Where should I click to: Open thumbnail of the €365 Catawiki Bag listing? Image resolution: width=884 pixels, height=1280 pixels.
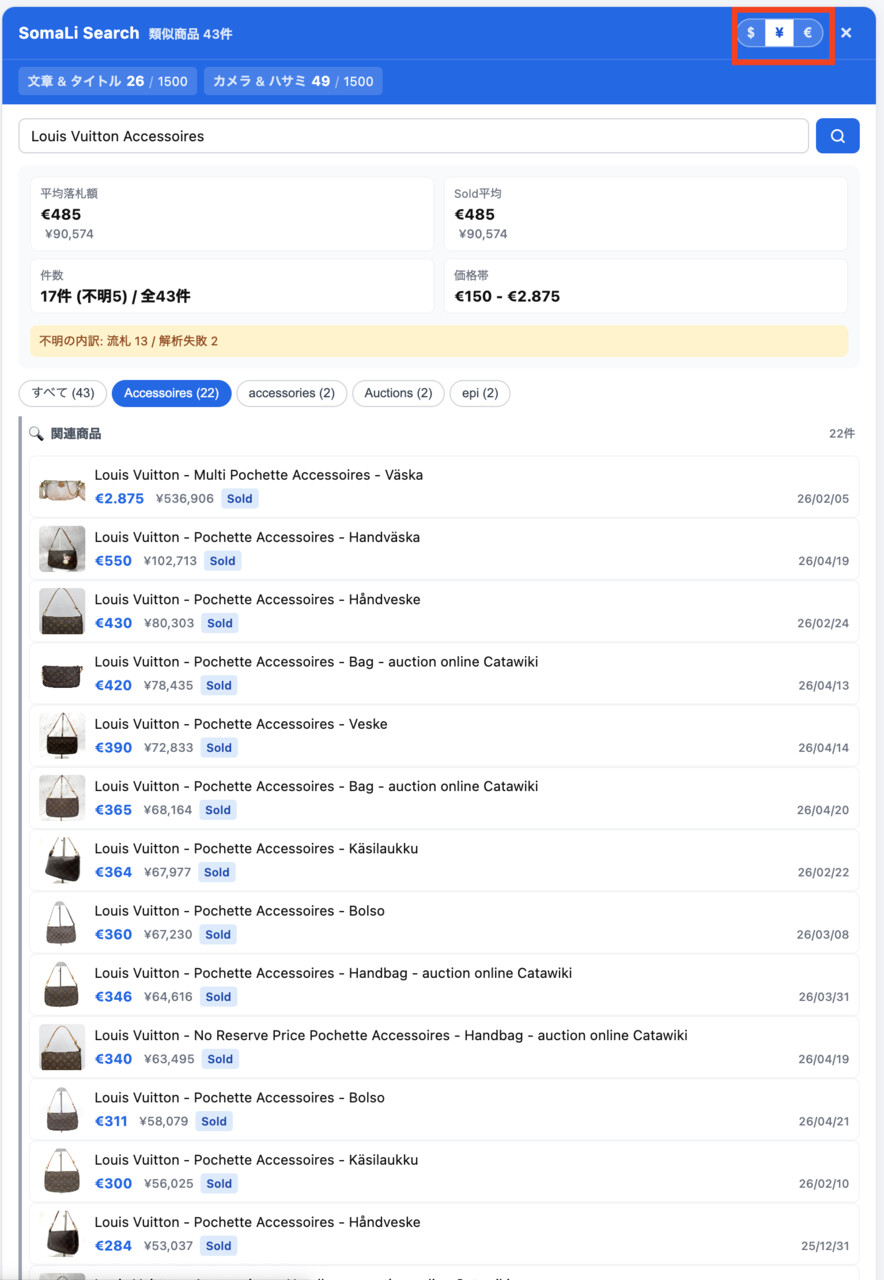(62, 798)
